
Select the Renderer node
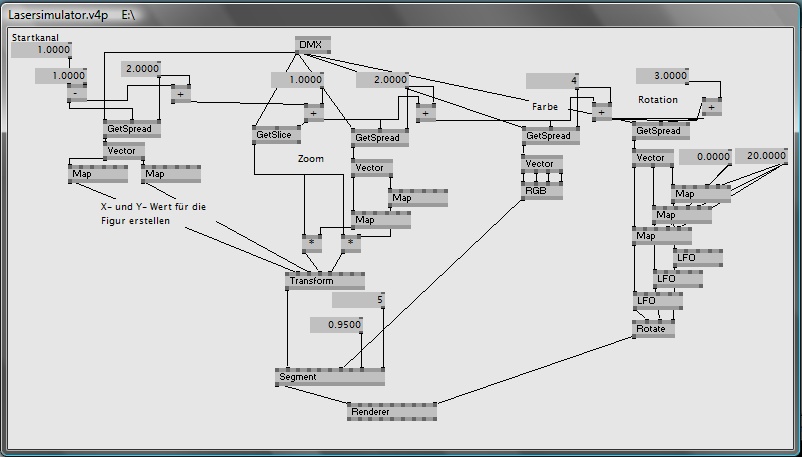[x=391, y=411]
